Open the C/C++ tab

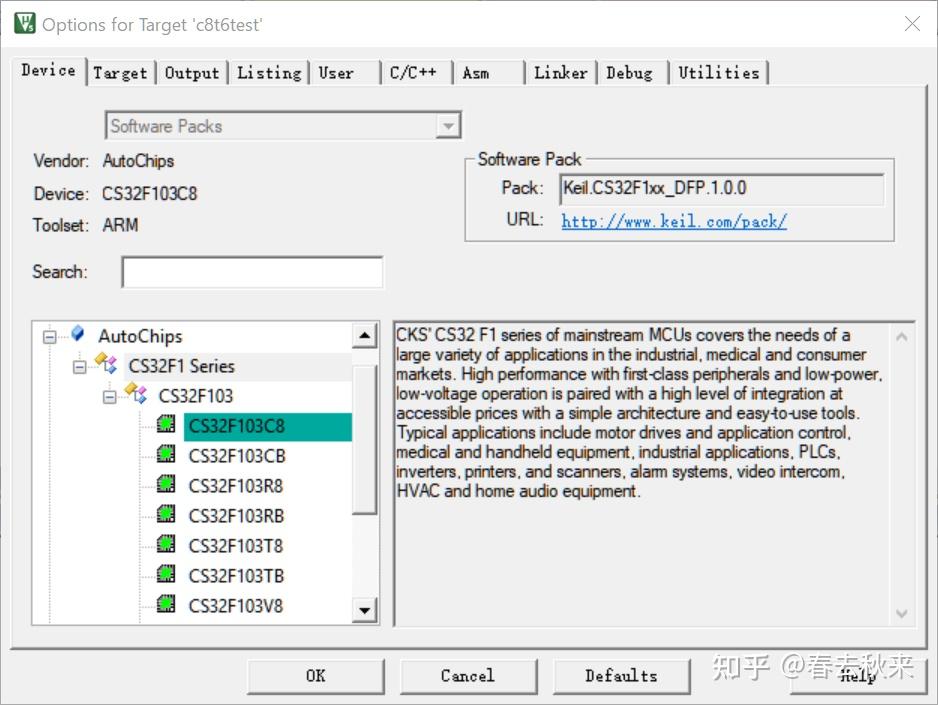click(x=413, y=73)
